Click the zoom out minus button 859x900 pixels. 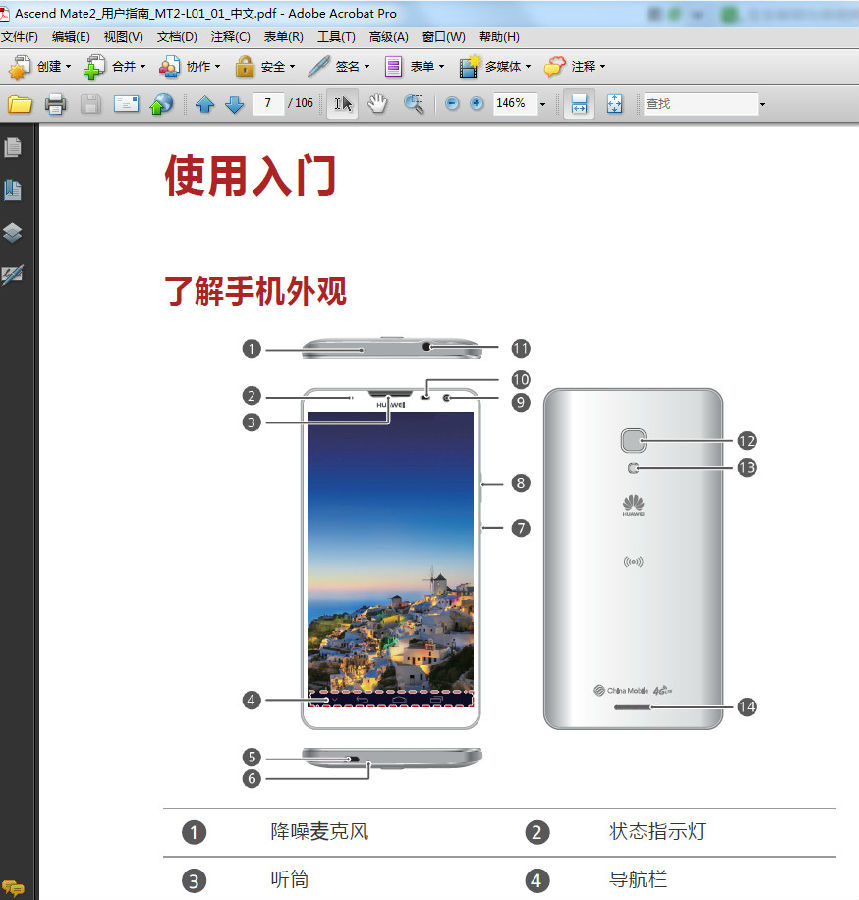tap(451, 103)
